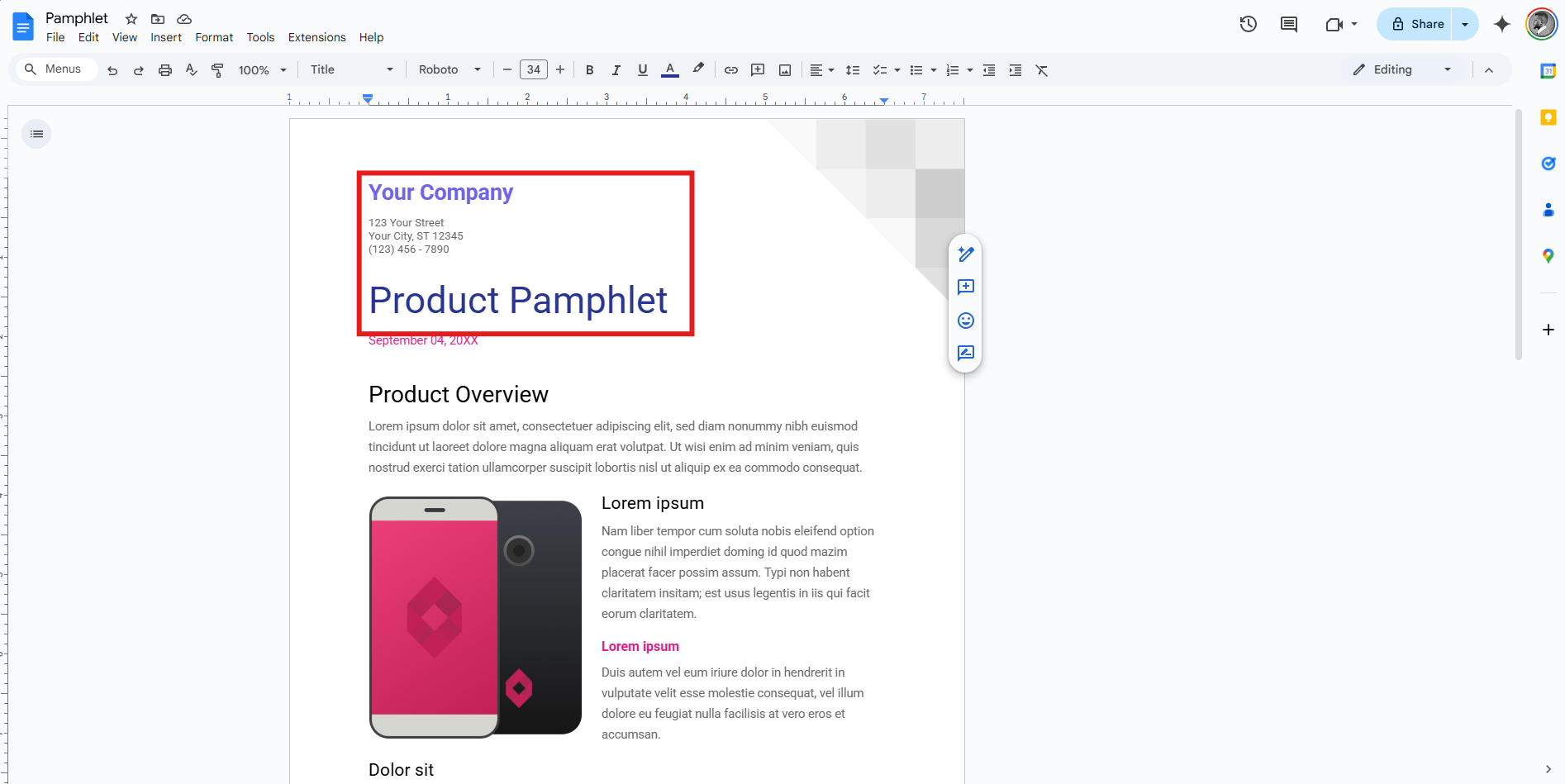
Task: Open the font family dropdown
Action: pos(449,69)
